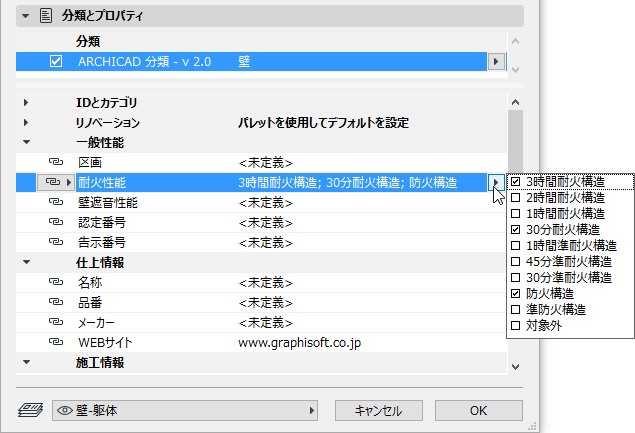Open the arrow menu for the ARCHICAD 分類 row
This screenshot has width=635, height=433.
pyautogui.click(x=496, y=62)
